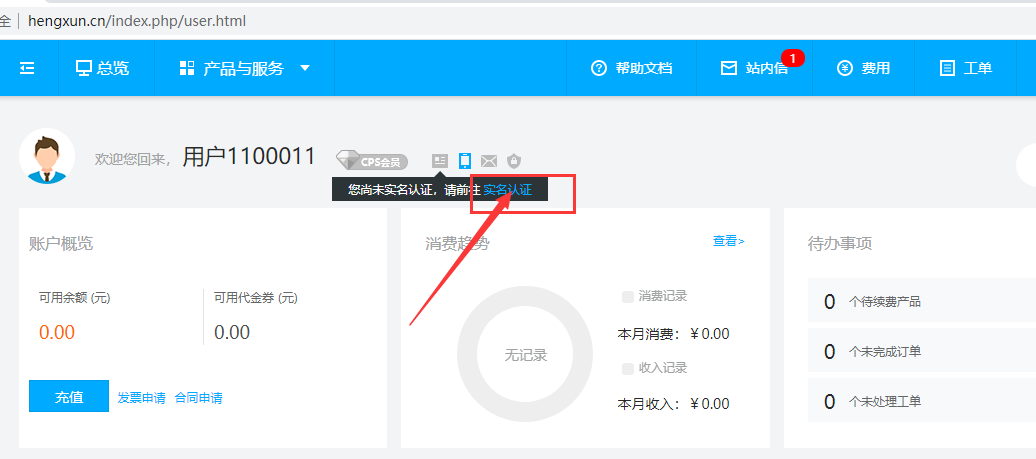Click the hamburger menu collapse icon

pos(27,68)
